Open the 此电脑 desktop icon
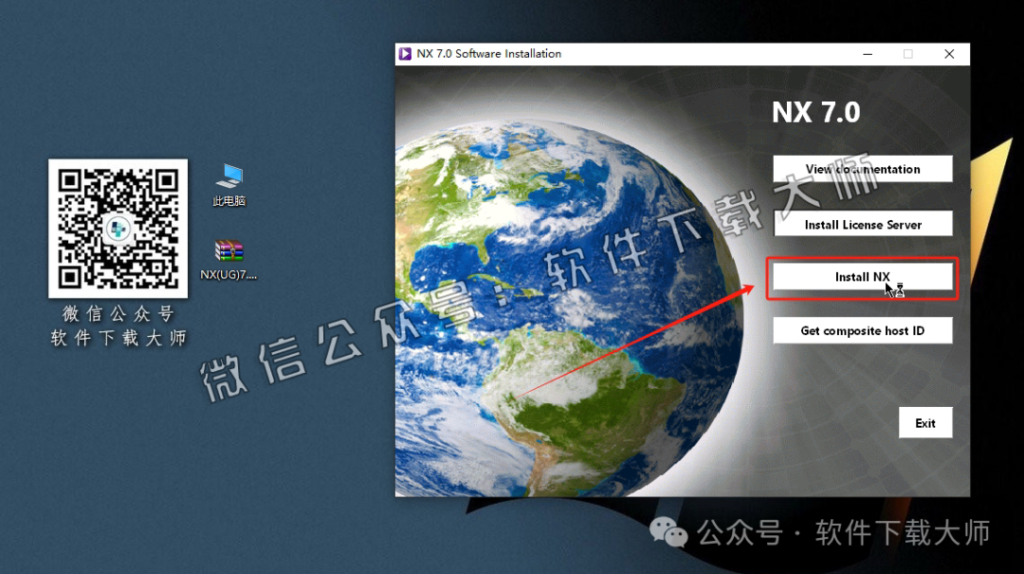Viewport: 1024px width, 574px height. pyautogui.click(x=229, y=185)
